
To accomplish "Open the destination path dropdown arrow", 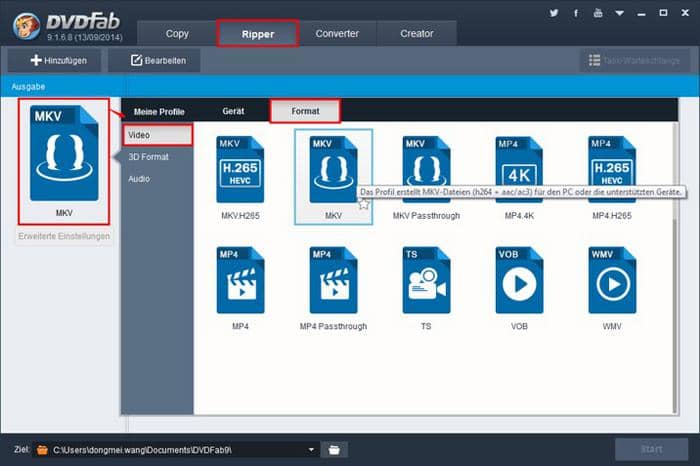I will pos(311,449).
